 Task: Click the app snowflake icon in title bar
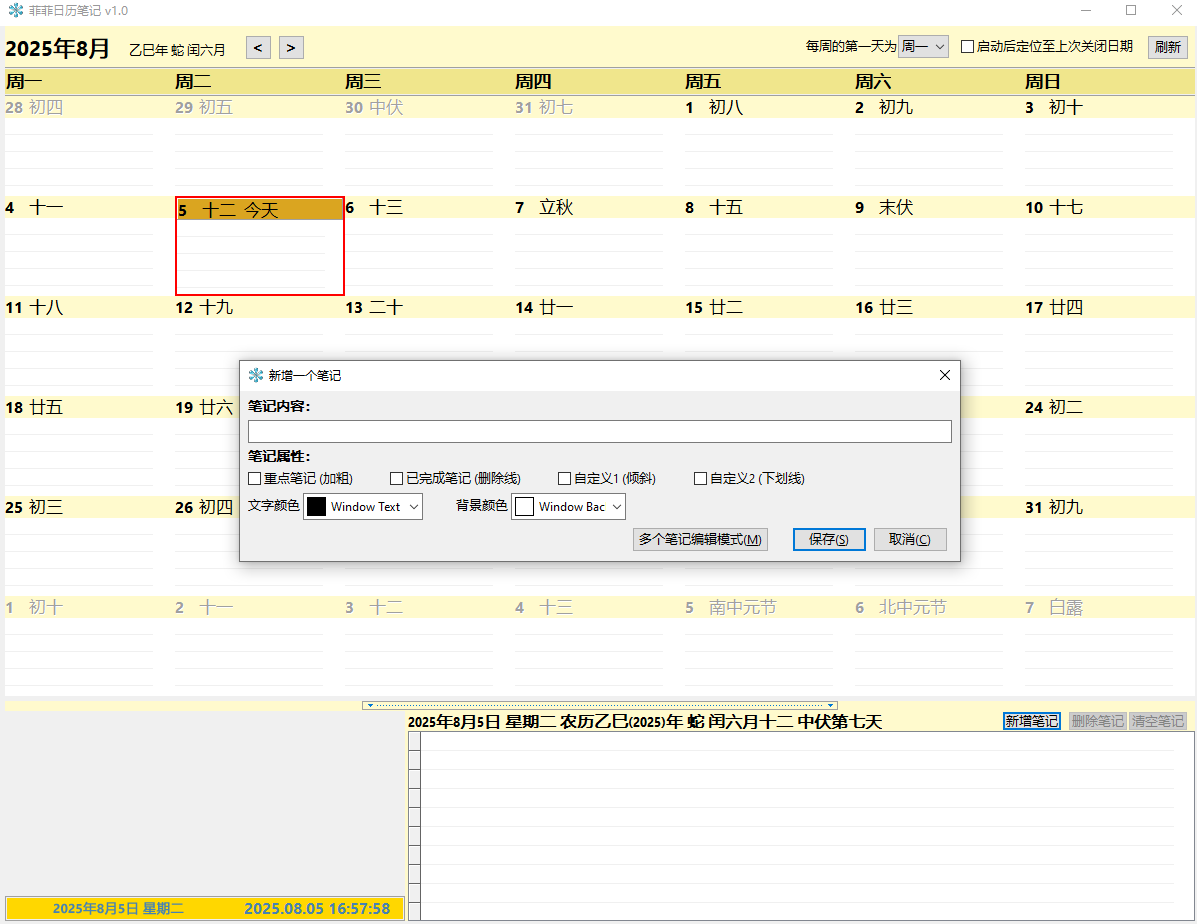15,10
